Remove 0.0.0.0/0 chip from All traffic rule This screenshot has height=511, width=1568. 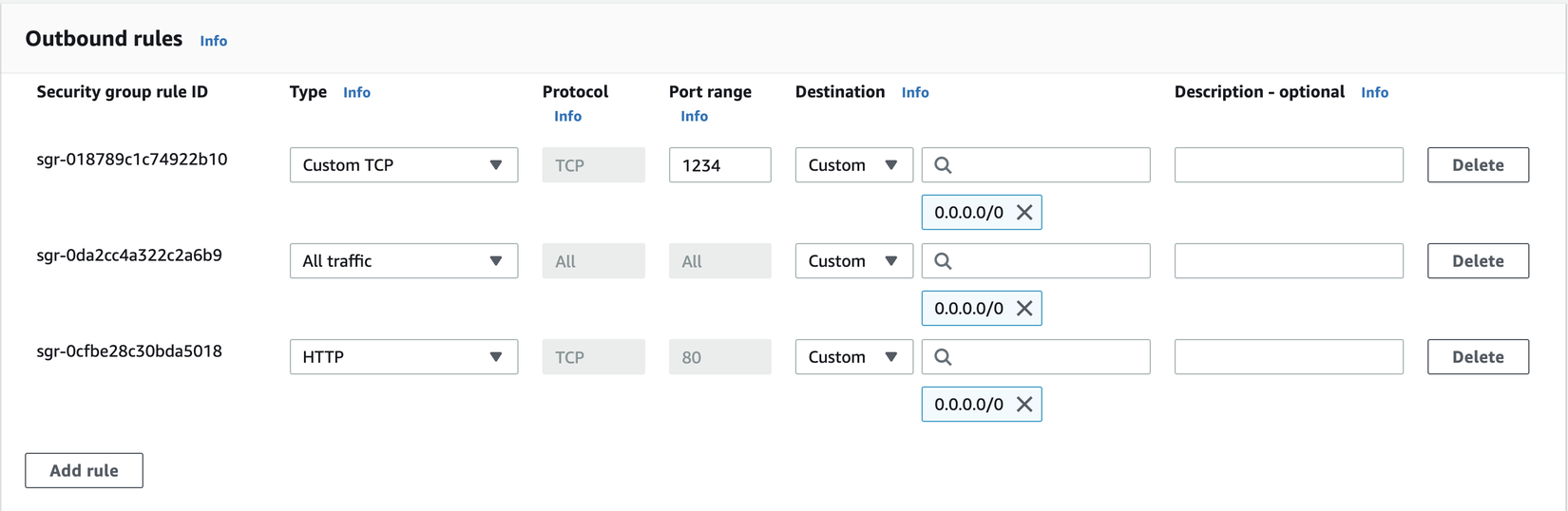pos(1023,309)
